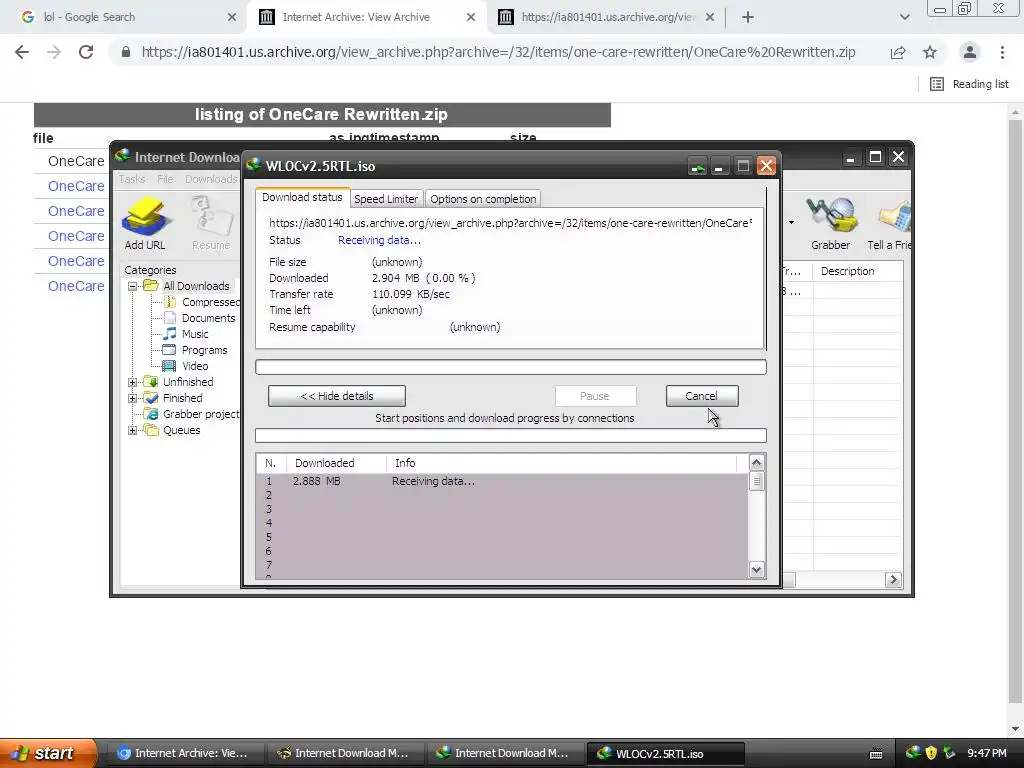
Task: Click the address bar URL
Action: click(498, 52)
